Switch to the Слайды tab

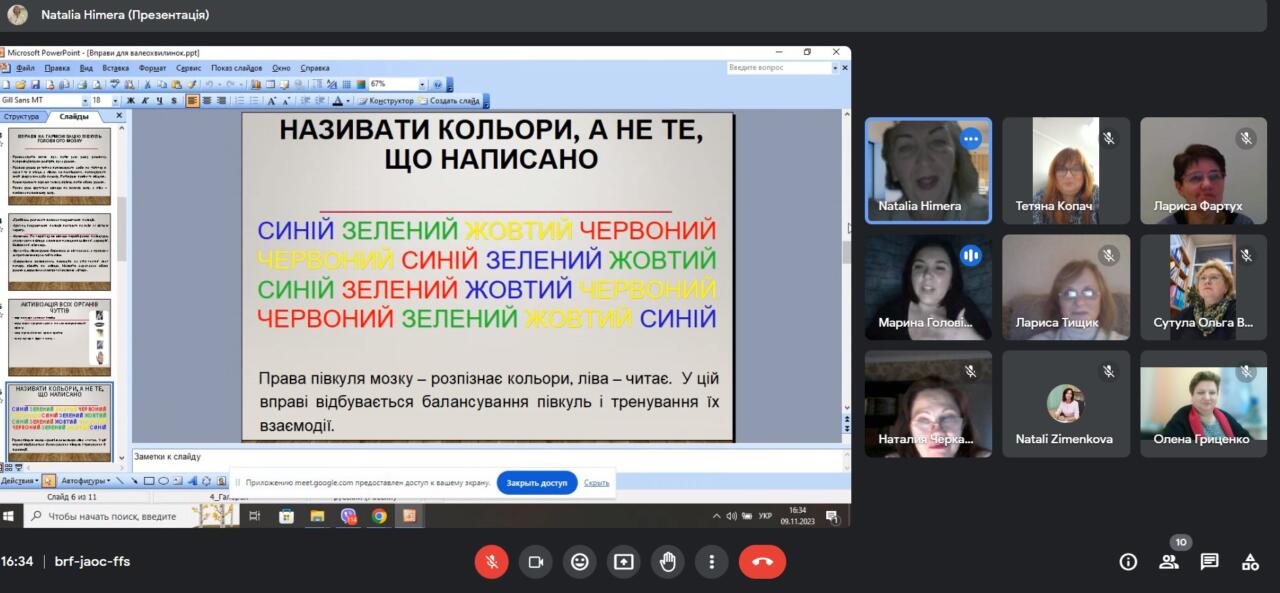pyautogui.click(x=73, y=116)
